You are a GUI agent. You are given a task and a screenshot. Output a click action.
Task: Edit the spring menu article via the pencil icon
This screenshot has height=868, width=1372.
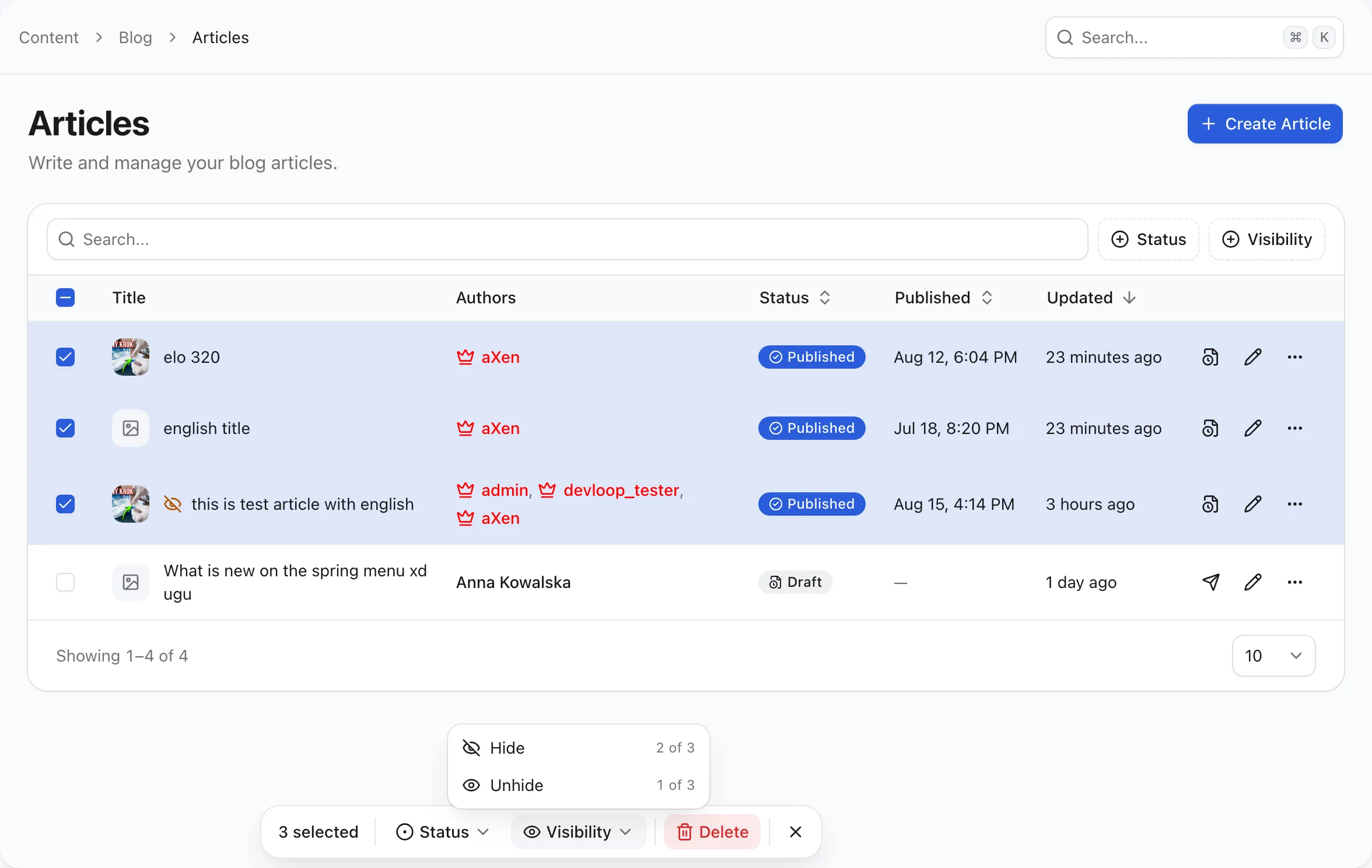1252,582
